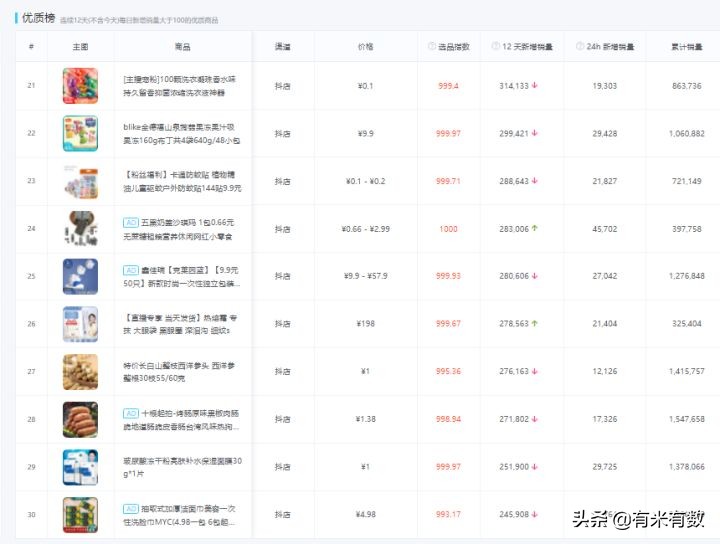Open the laundry beads thumbnail in row 21
The height and width of the screenshot is (544, 720).
point(80,86)
